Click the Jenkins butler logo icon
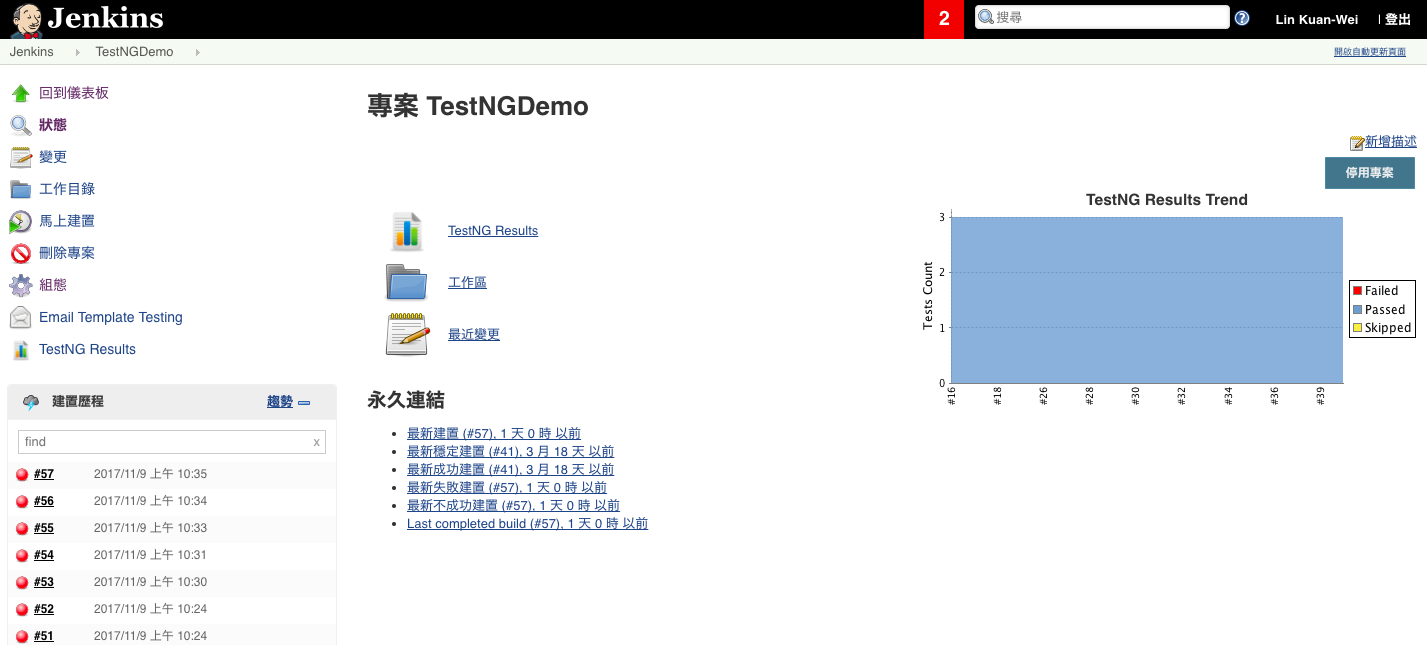The width and height of the screenshot is (1427, 645). coord(27,19)
